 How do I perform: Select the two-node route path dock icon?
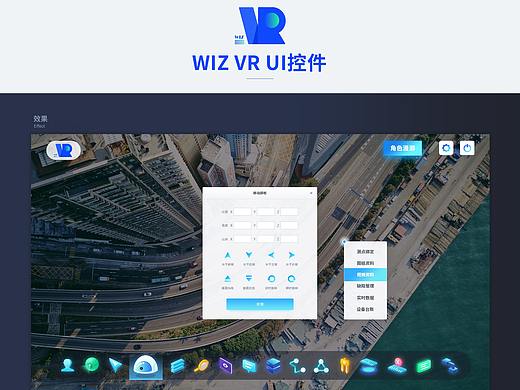click(297, 366)
